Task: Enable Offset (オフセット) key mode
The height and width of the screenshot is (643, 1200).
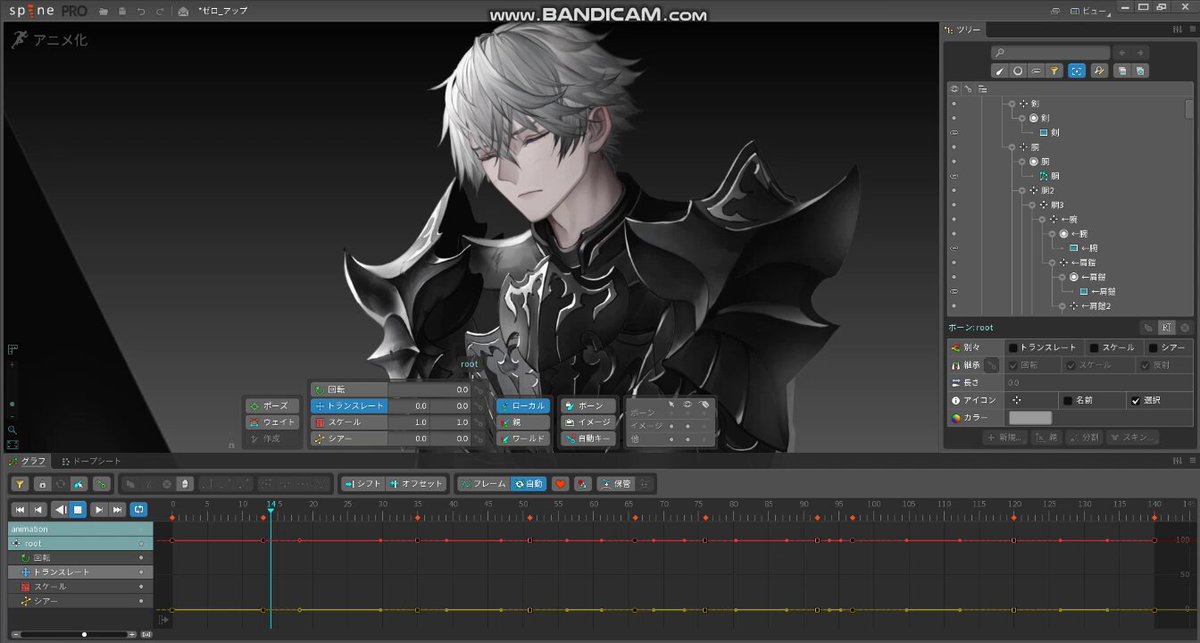Action: pos(416,484)
